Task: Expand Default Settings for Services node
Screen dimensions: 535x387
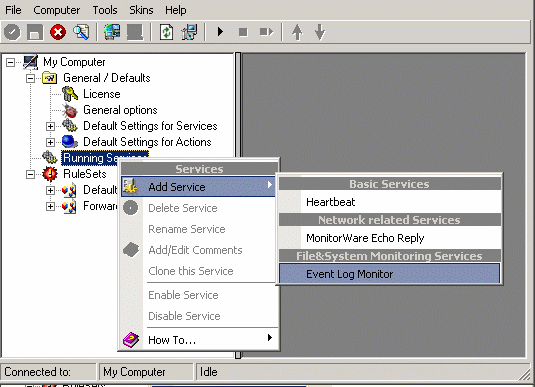Action: [50, 126]
